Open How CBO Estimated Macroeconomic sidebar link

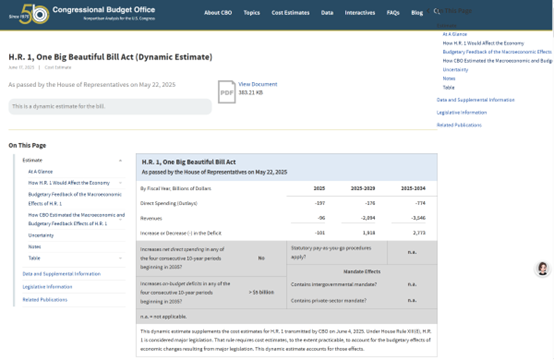pyautogui.click(x=76, y=219)
